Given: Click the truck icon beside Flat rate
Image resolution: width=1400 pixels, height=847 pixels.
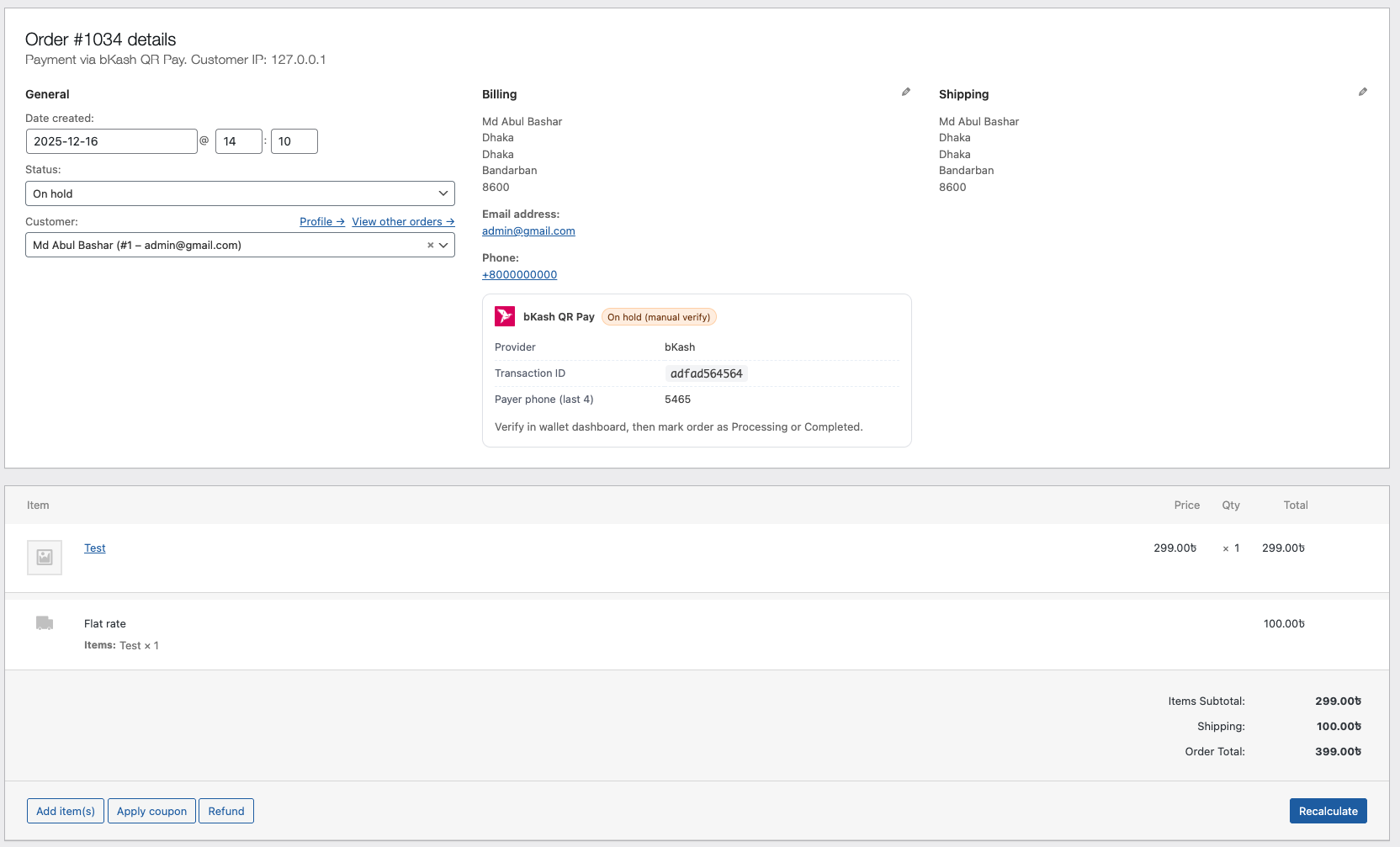Looking at the screenshot, I should (44, 623).
